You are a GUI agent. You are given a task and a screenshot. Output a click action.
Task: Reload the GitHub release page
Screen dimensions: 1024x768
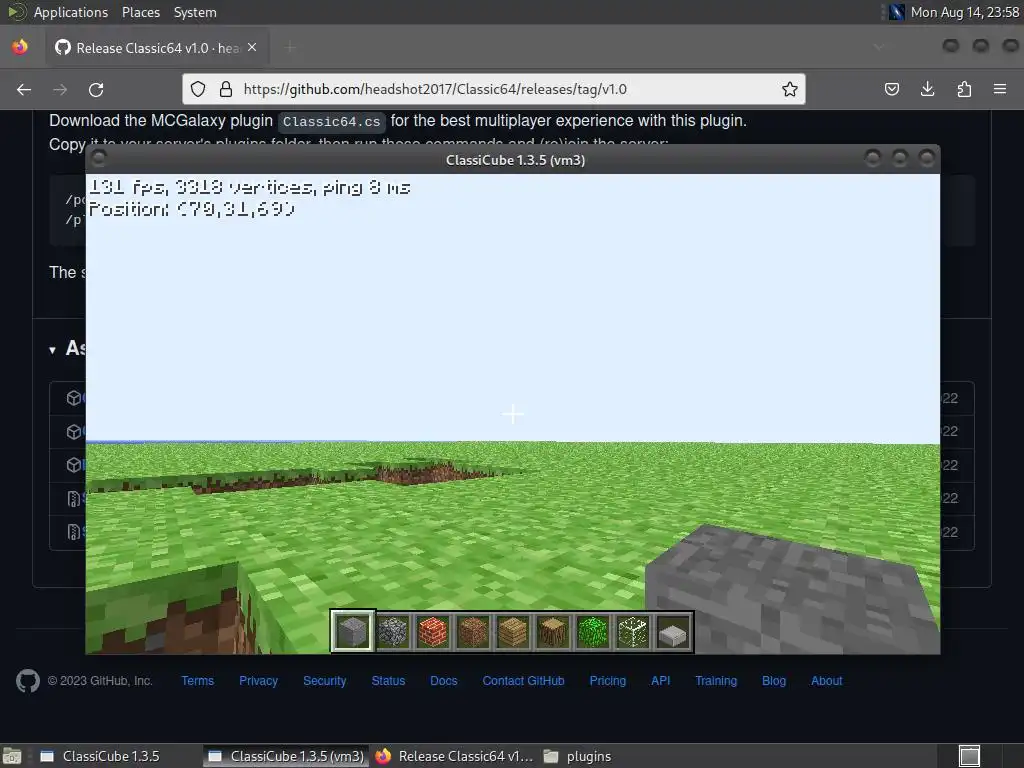pyautogui.click(x=96, y=89)
